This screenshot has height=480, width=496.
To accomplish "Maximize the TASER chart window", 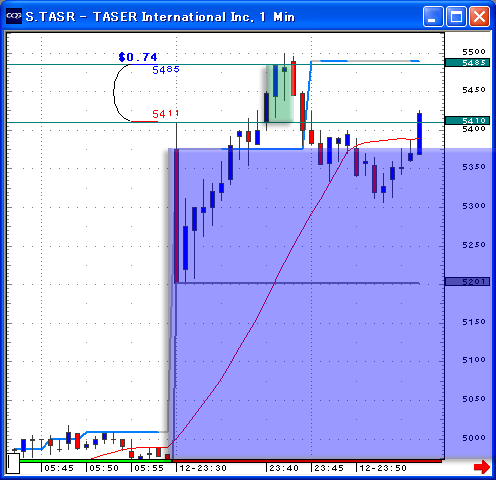I will click(456, 16).
